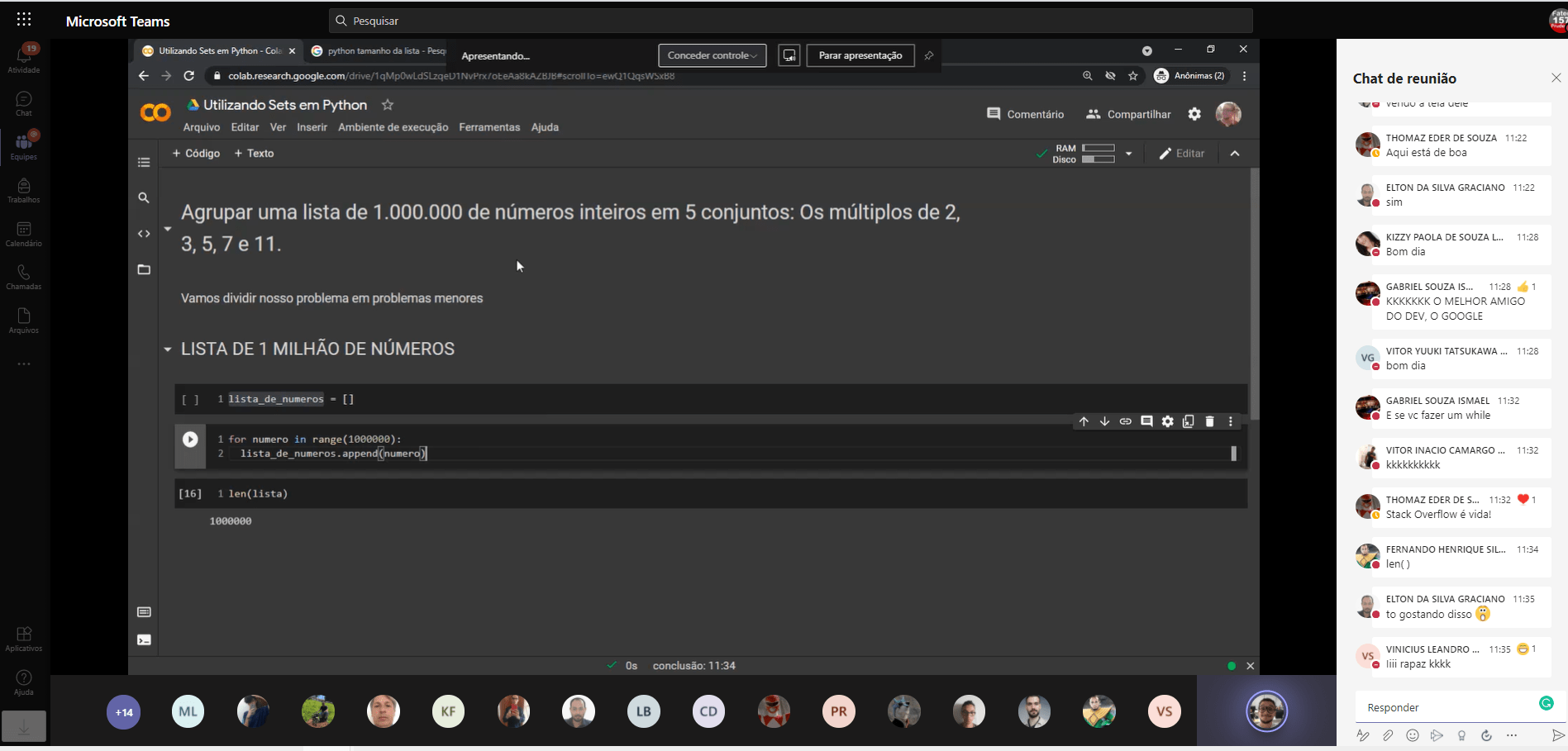1568x751 pixels.
Task: Open the RAM/Disco resources dropdown
Action: [1128, 154]
